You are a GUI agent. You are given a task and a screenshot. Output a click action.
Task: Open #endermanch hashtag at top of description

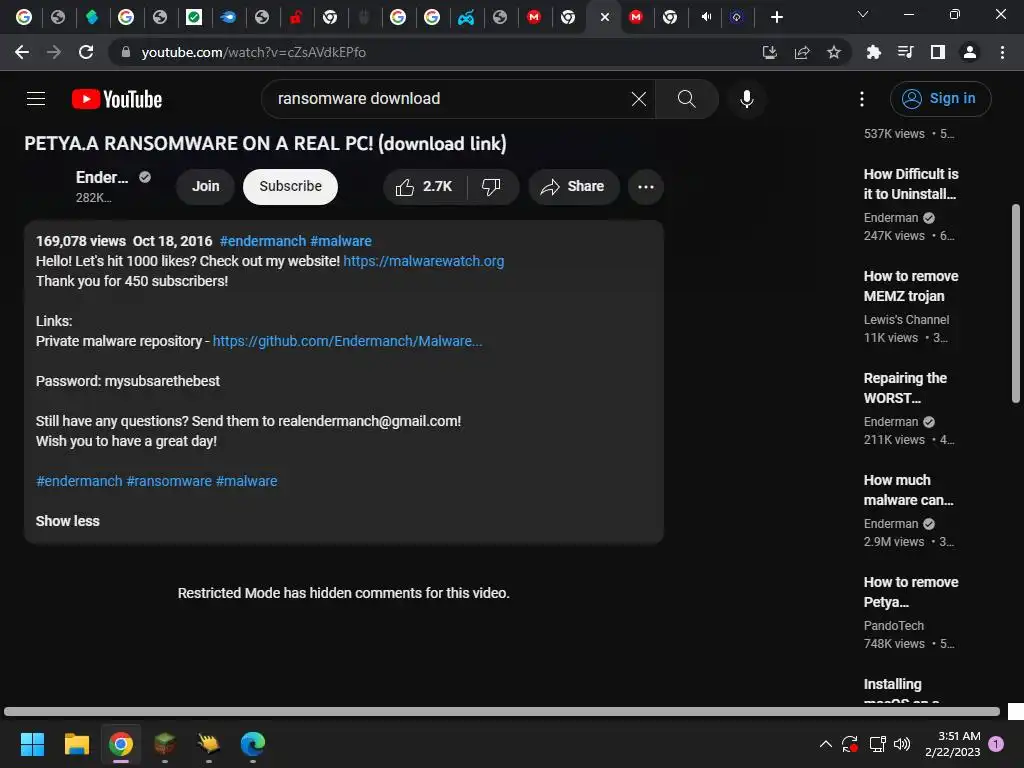tap(263, 241)
